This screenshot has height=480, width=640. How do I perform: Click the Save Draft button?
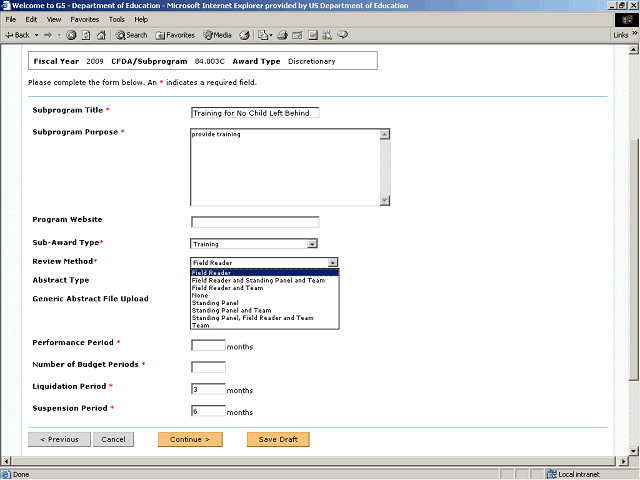[278, 439]
